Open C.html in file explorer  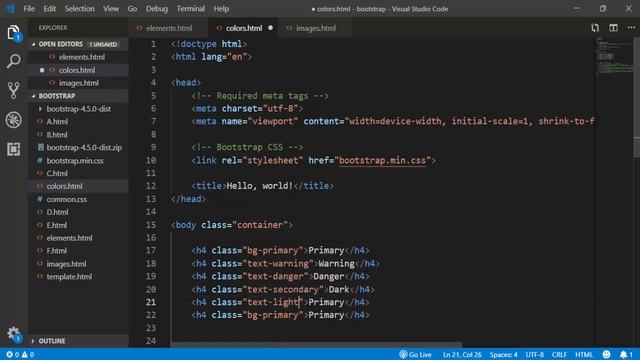(78, 173)
